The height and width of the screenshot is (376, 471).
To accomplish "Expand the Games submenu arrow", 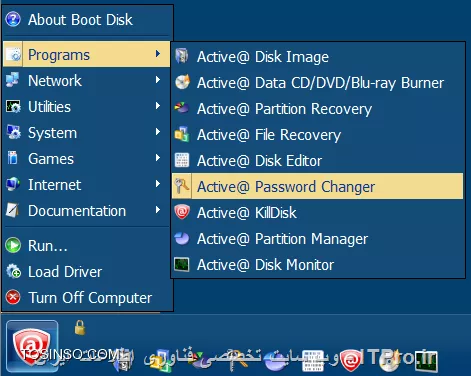I will point(158,158).
